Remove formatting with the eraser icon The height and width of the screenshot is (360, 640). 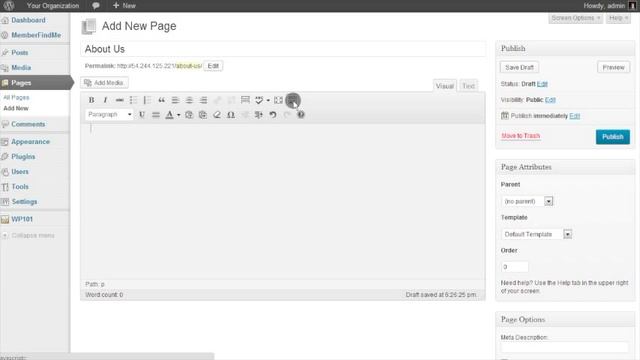217,115
